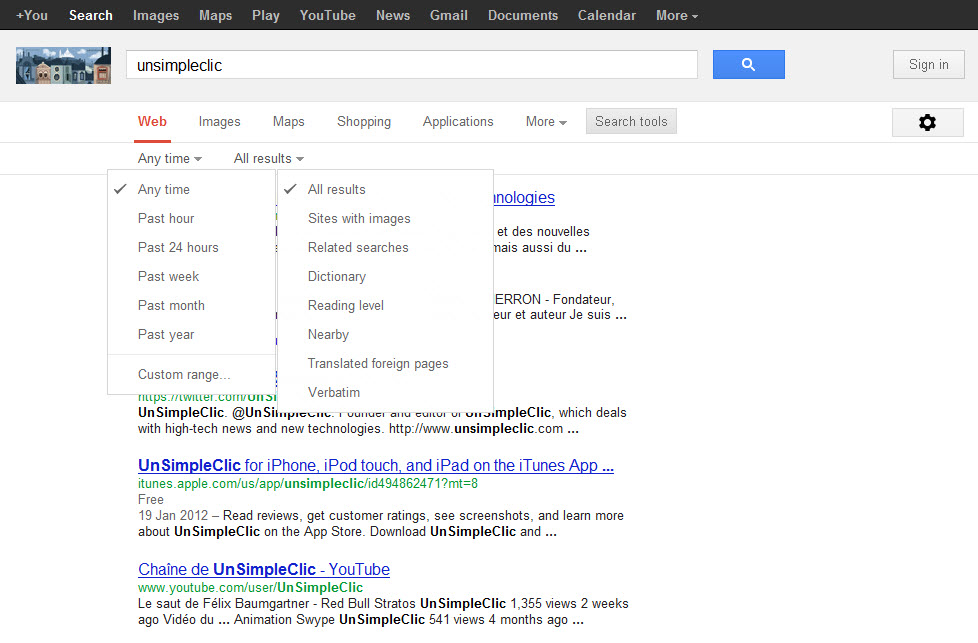Click Search in the black top bar
Viewport: 978px width, 643px height.
(91, 15)
